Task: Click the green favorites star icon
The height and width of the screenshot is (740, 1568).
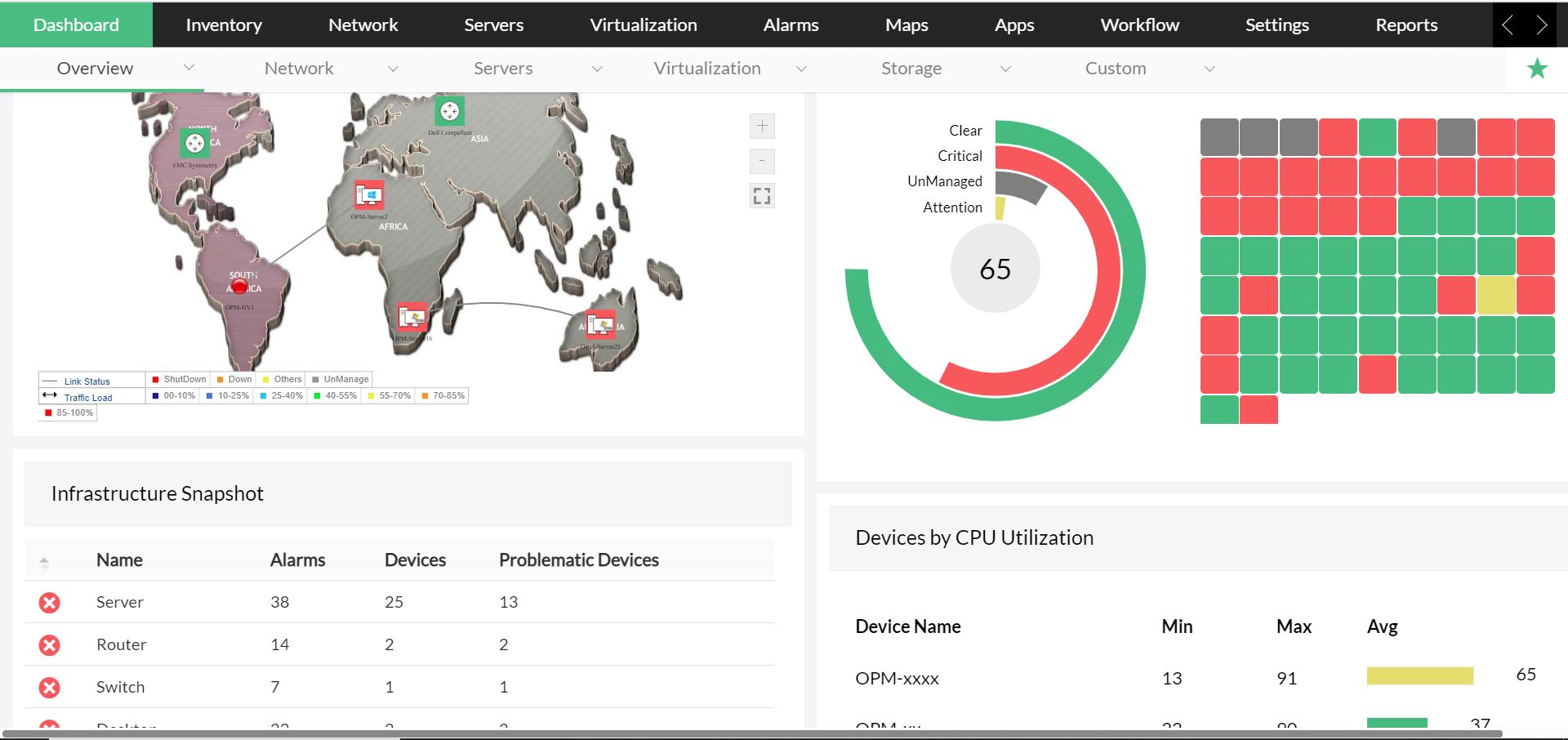Action: pyautogui.click(x=1537, y=69)
